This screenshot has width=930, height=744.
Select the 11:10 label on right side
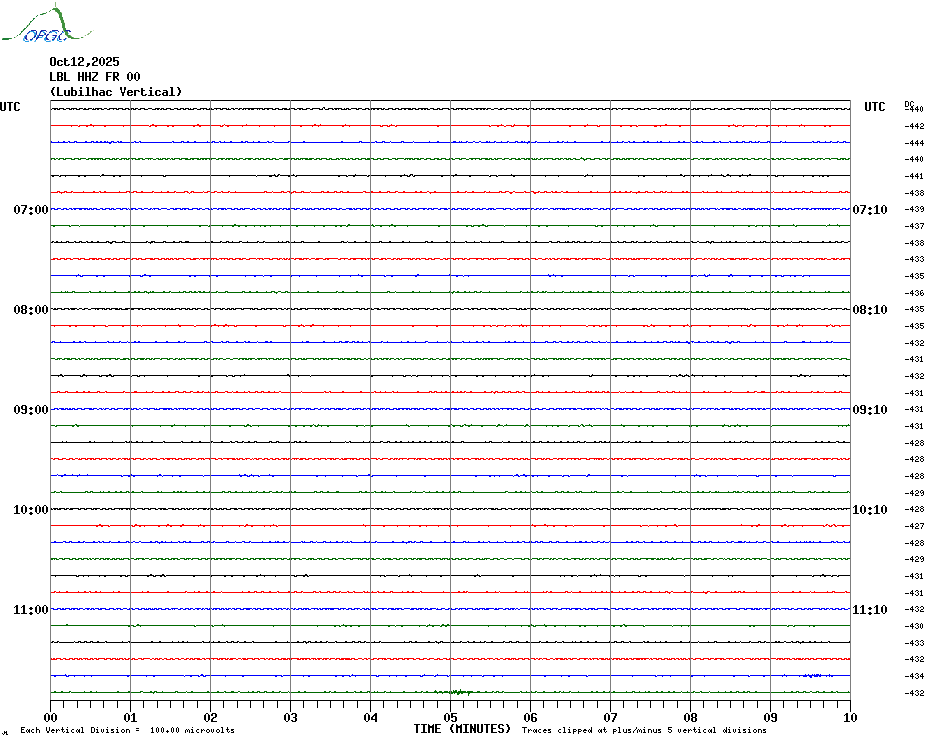click(x=869, y=610)
